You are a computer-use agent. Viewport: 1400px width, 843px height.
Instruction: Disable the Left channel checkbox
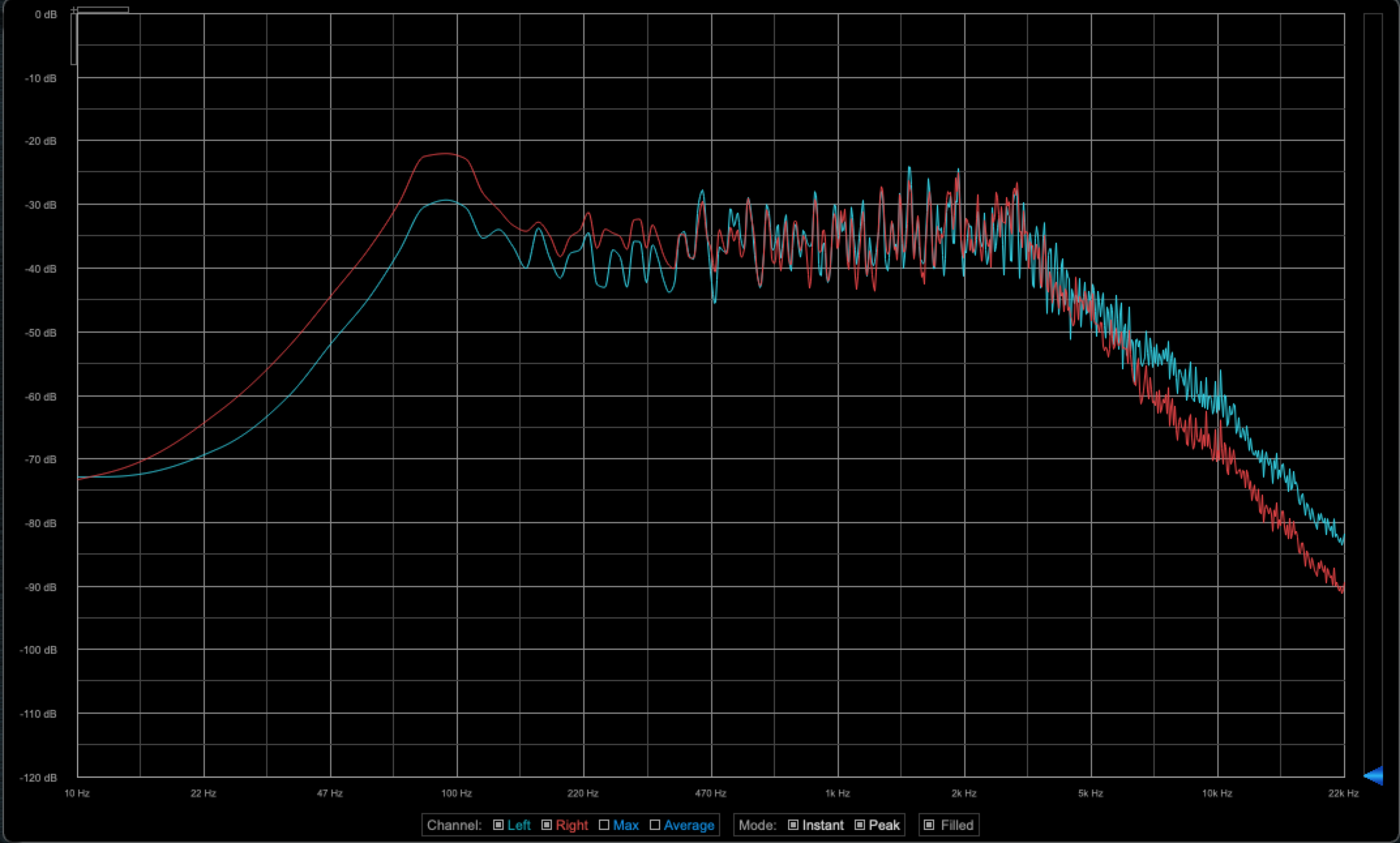click(498, 825)
